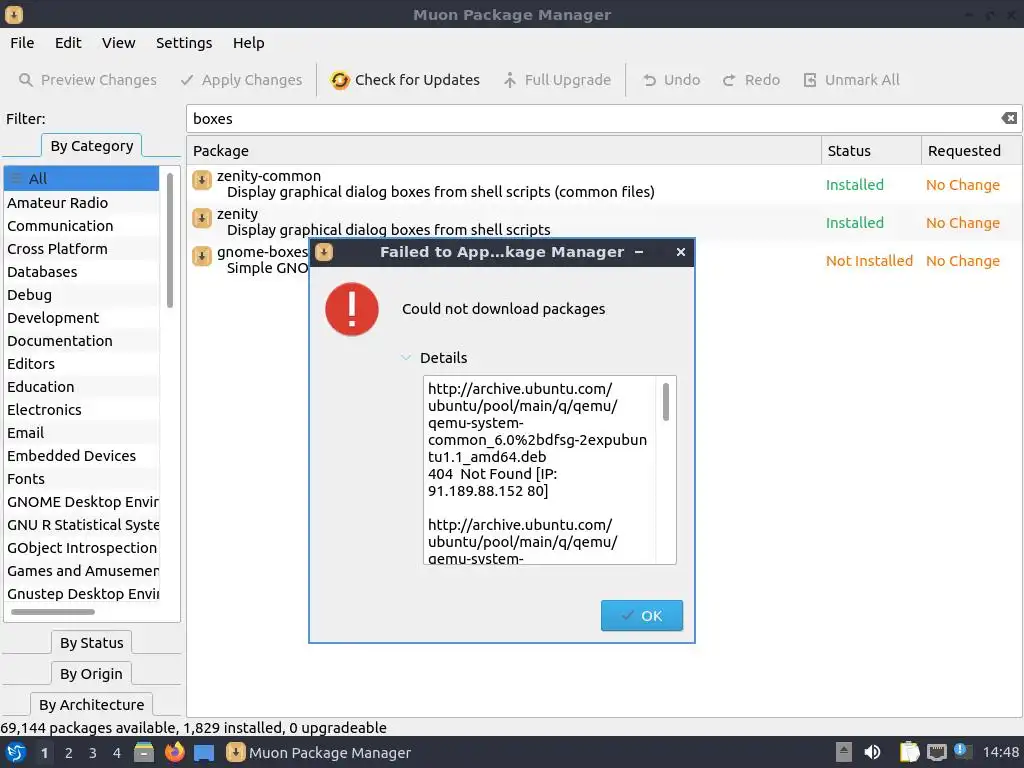
Task: Select the Amateur Radio category
Action: [x=82, y=202]
